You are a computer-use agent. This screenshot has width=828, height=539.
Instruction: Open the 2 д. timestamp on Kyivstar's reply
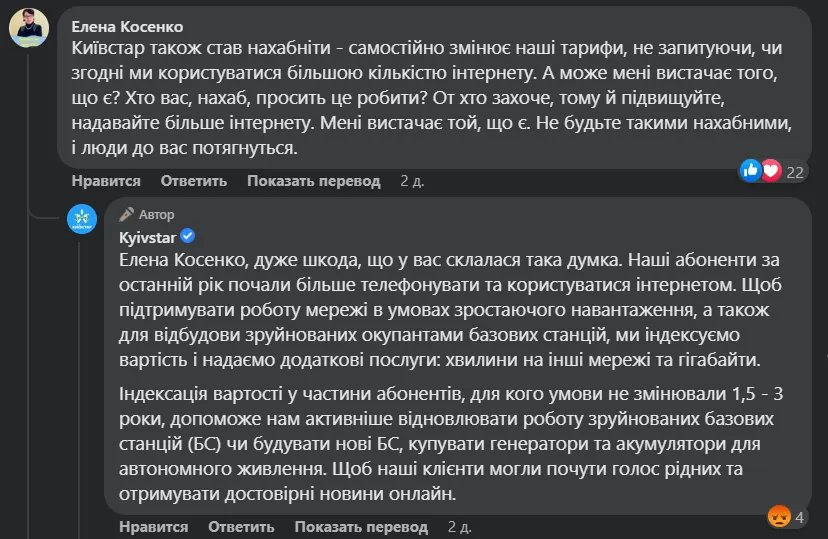coord(460,526)
